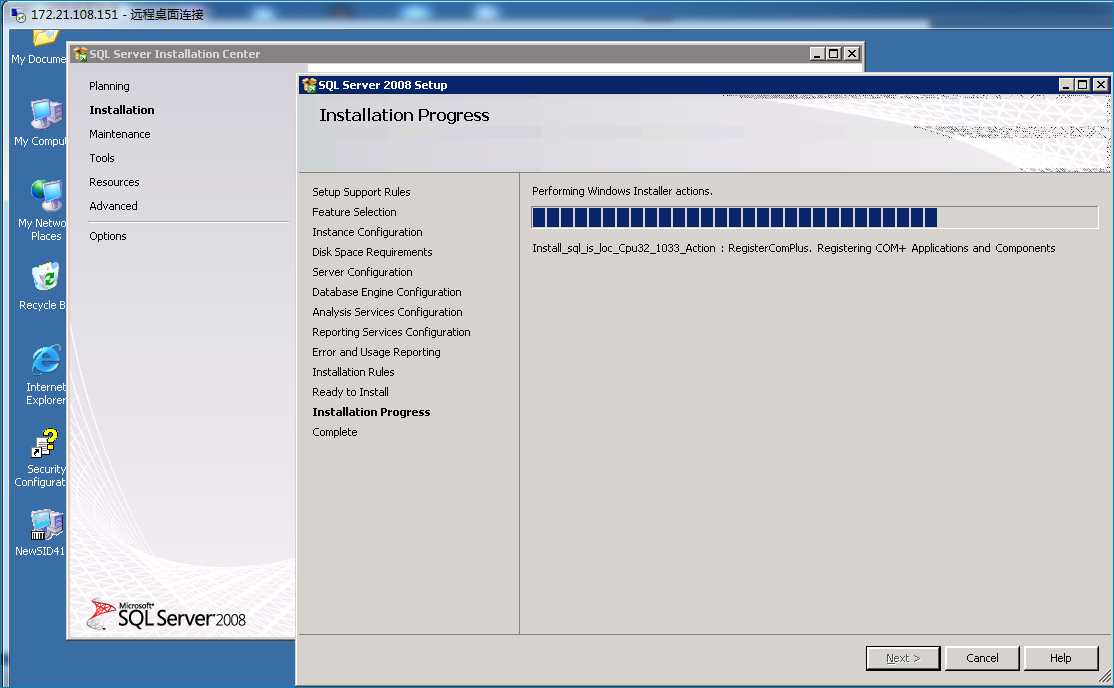Click the SQL Server Installation Center title icon
This screenshot has height=688, width=1114.
(x=80, y=54)
